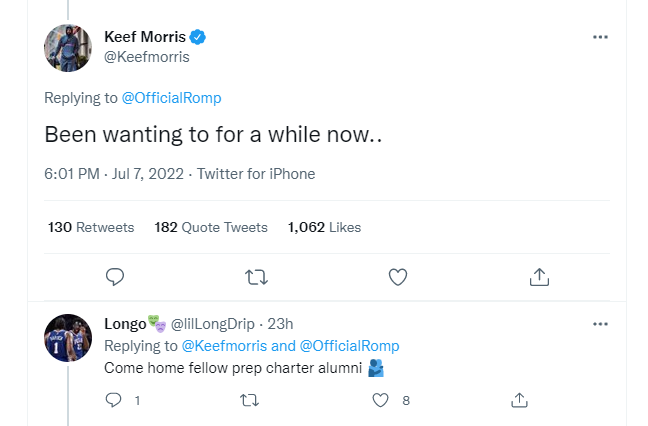Open Longo's avatar thumbnail
Image resolution: width=648 pixels, height=426 pixels.
pos(68,337)
